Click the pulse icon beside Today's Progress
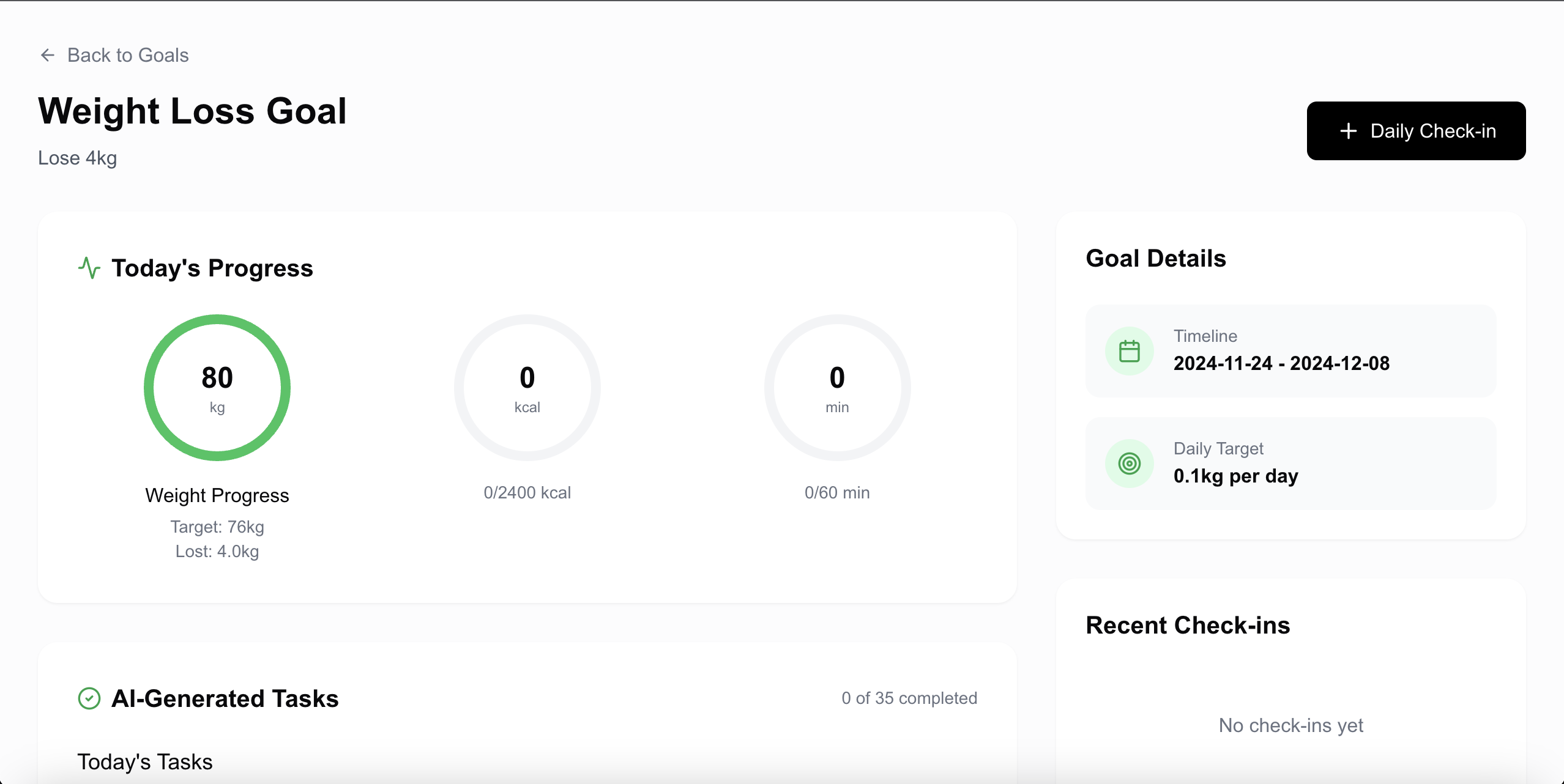 click(89, 268)
